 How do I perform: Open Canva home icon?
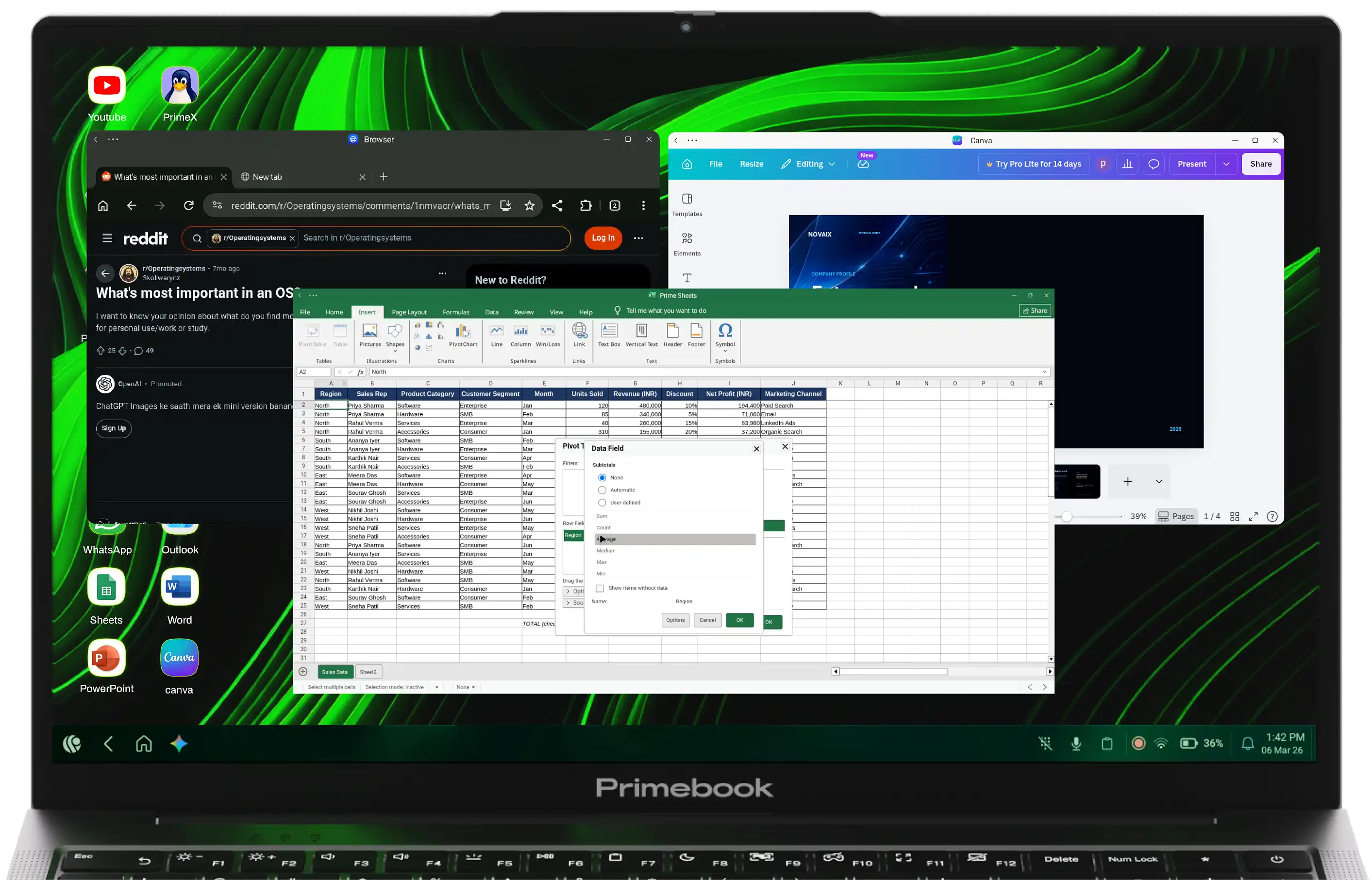(x=687, y=164)
